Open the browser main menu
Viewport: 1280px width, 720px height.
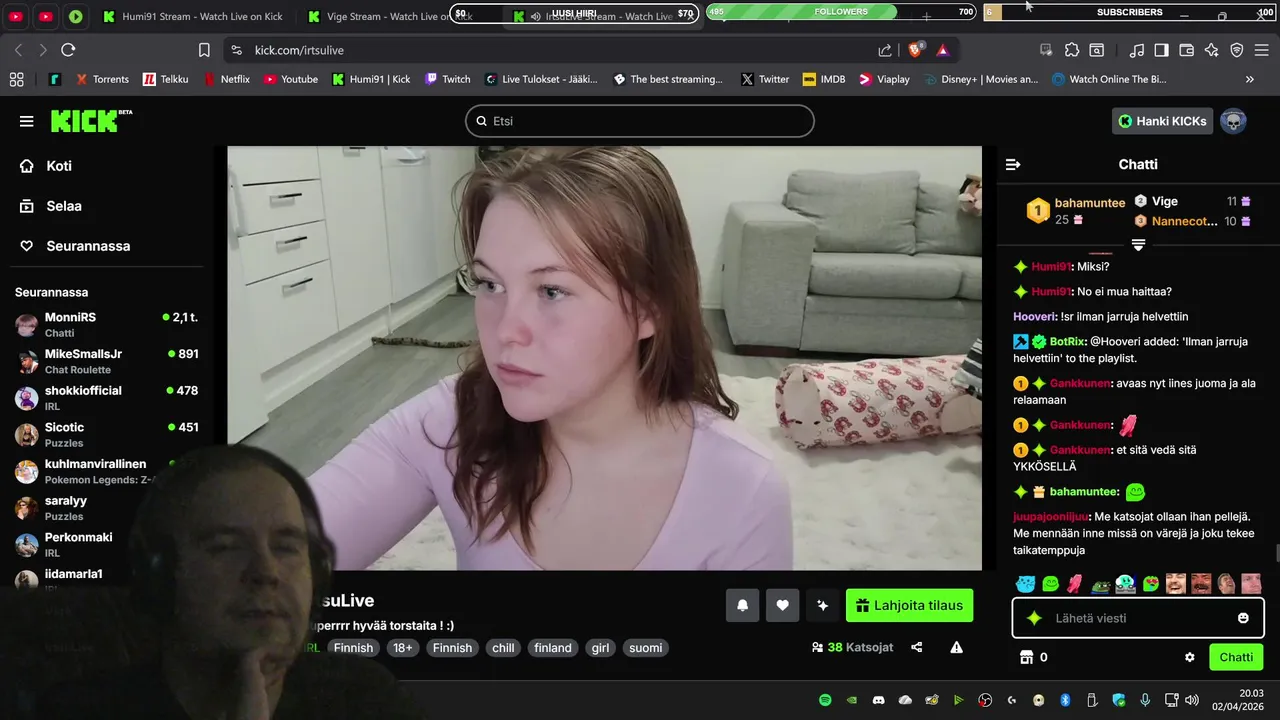point(1262,50)
